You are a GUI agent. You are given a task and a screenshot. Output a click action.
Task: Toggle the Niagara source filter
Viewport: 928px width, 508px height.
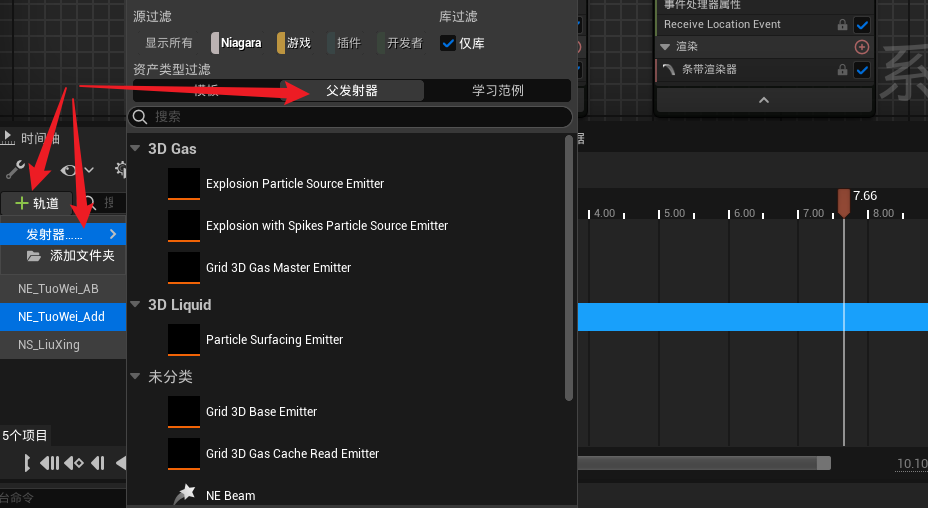[236, 43]
